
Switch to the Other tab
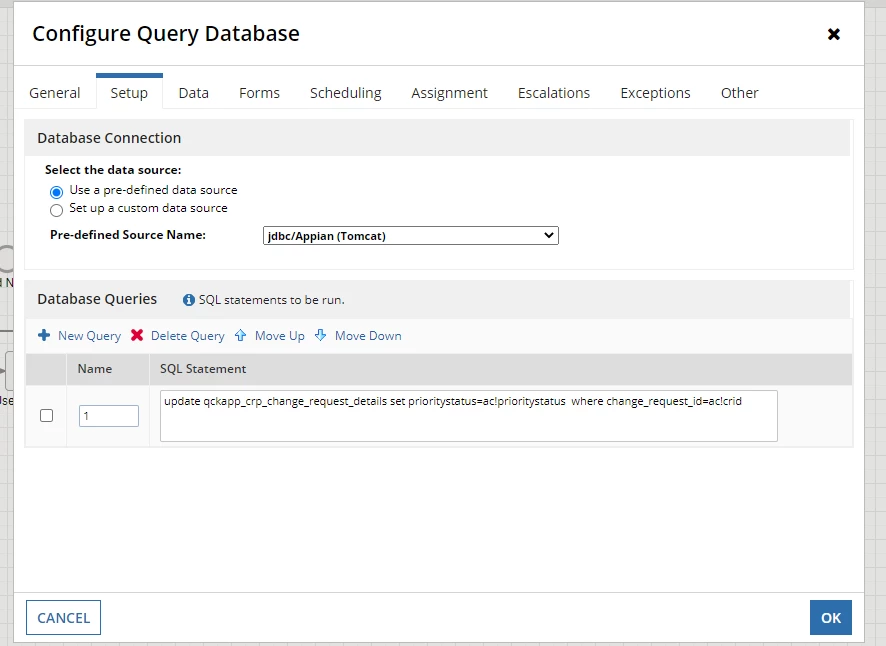point(740,93)
